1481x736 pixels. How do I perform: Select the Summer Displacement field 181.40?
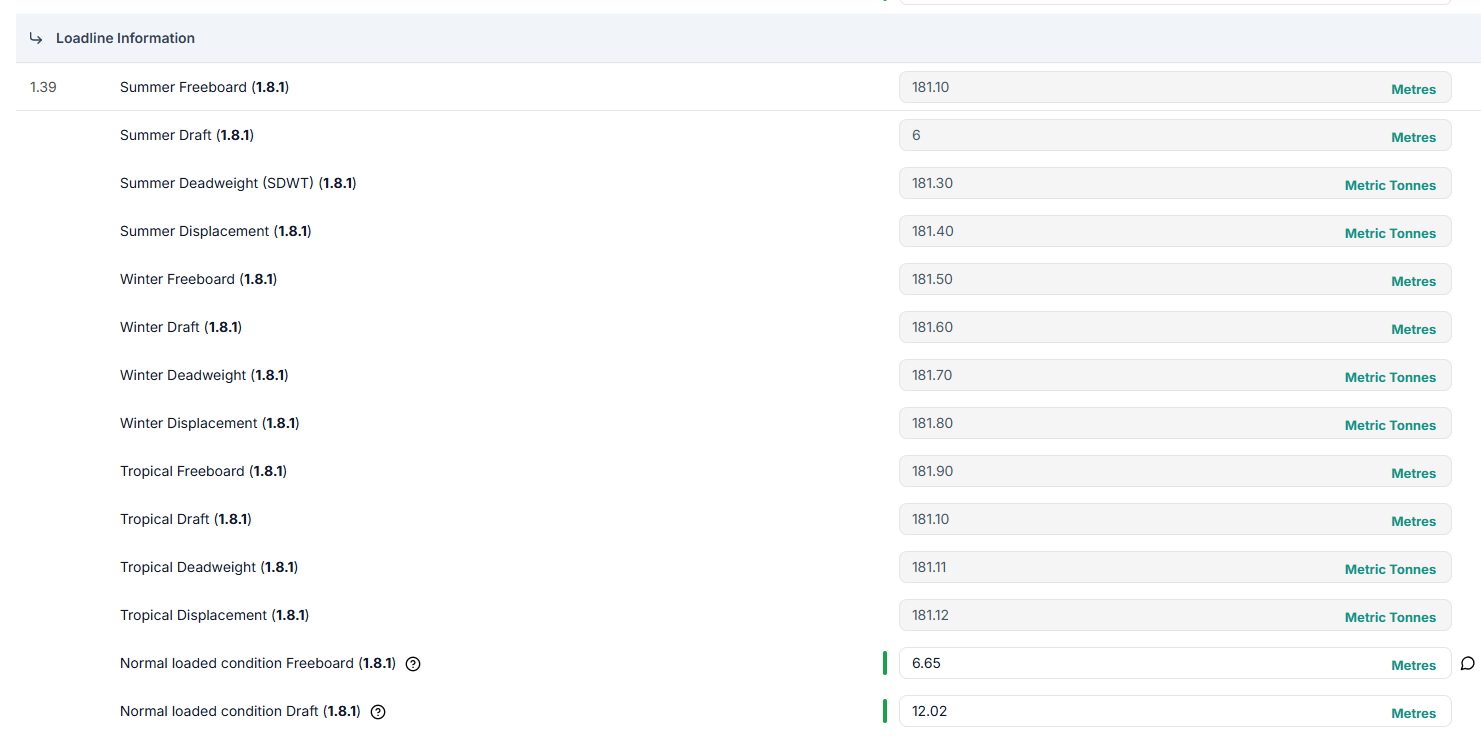coord(1175,231)
